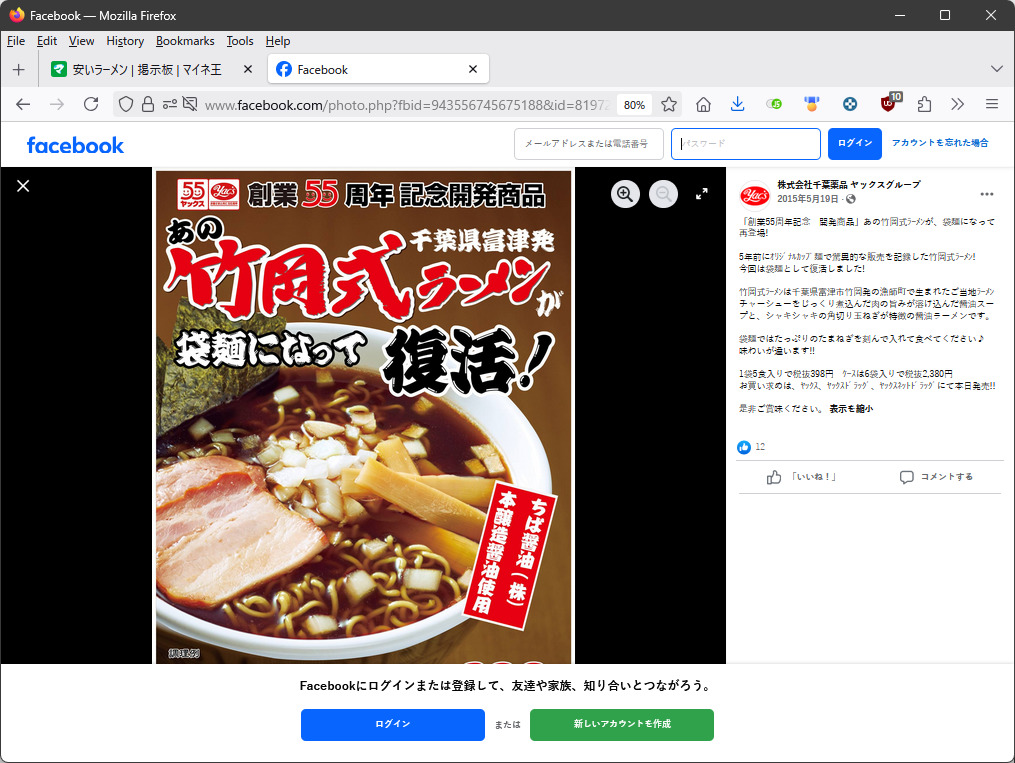This screenshot has width=1015, height=763.
Task: Zoom in on the ramen photo
Action: coord(625,195)
